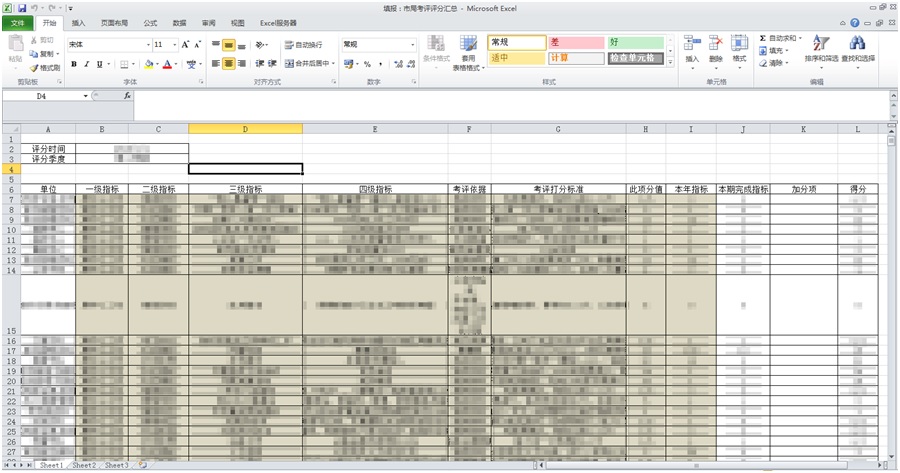Expand the Name Box dropdown arrow
This screenshot has height=473, width=900.
86,96
